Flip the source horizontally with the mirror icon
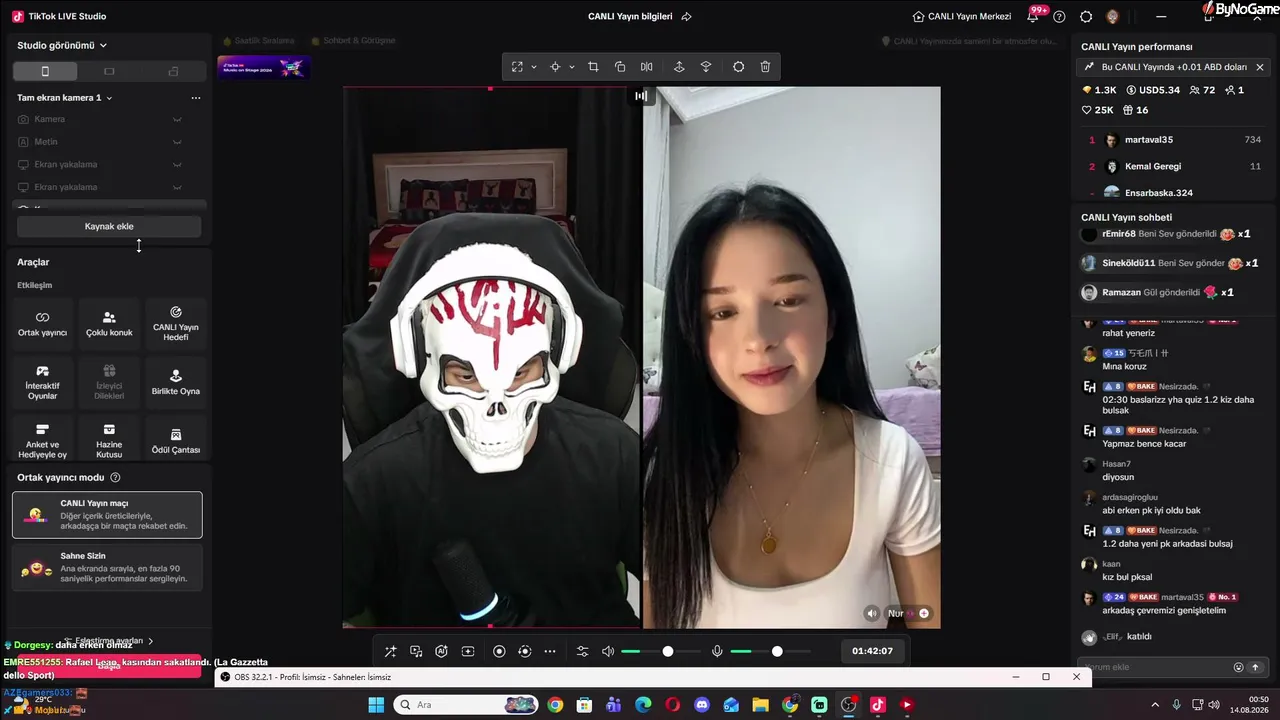1280x720 pixels. 647,67
